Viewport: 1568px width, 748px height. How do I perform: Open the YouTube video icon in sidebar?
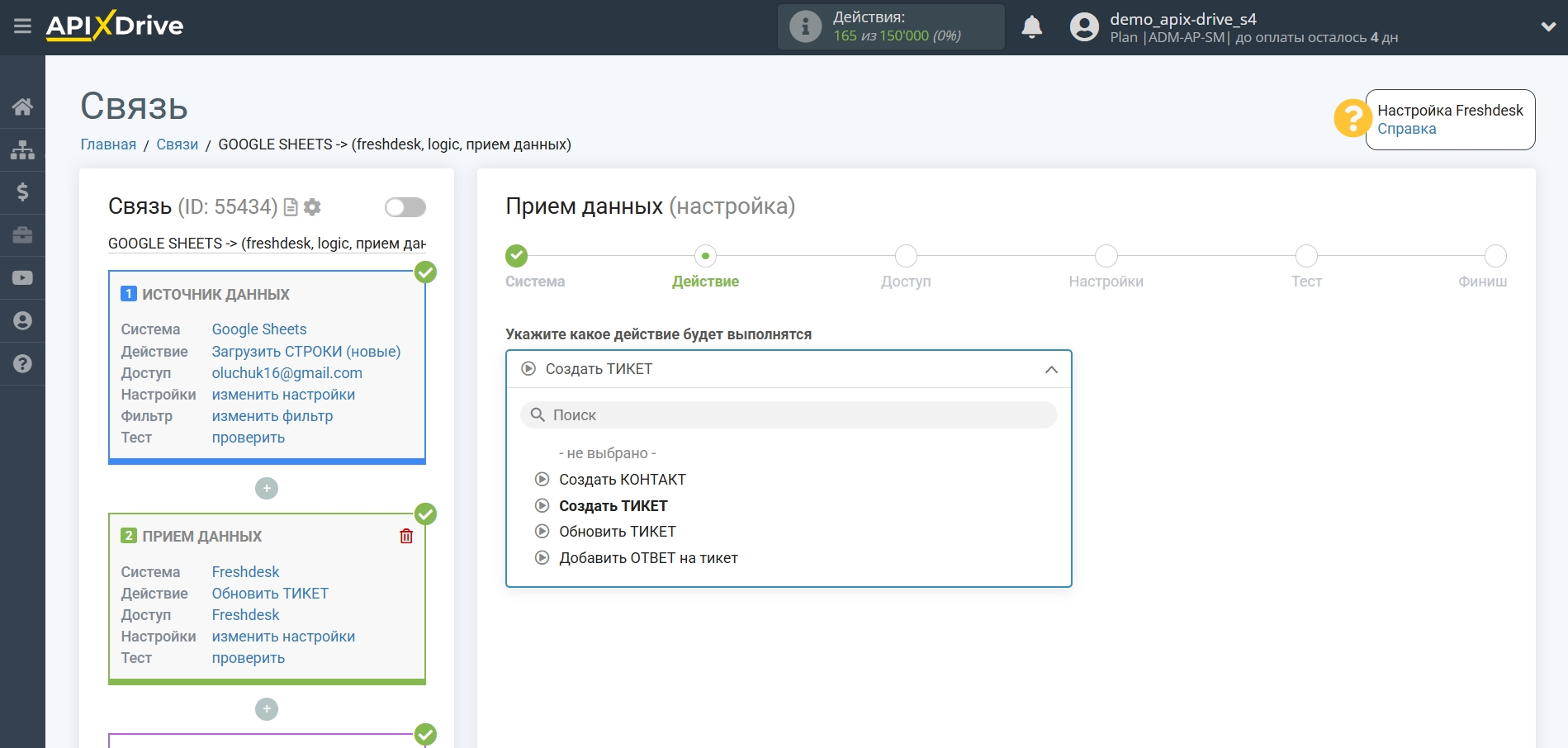(x=22, y=278)
